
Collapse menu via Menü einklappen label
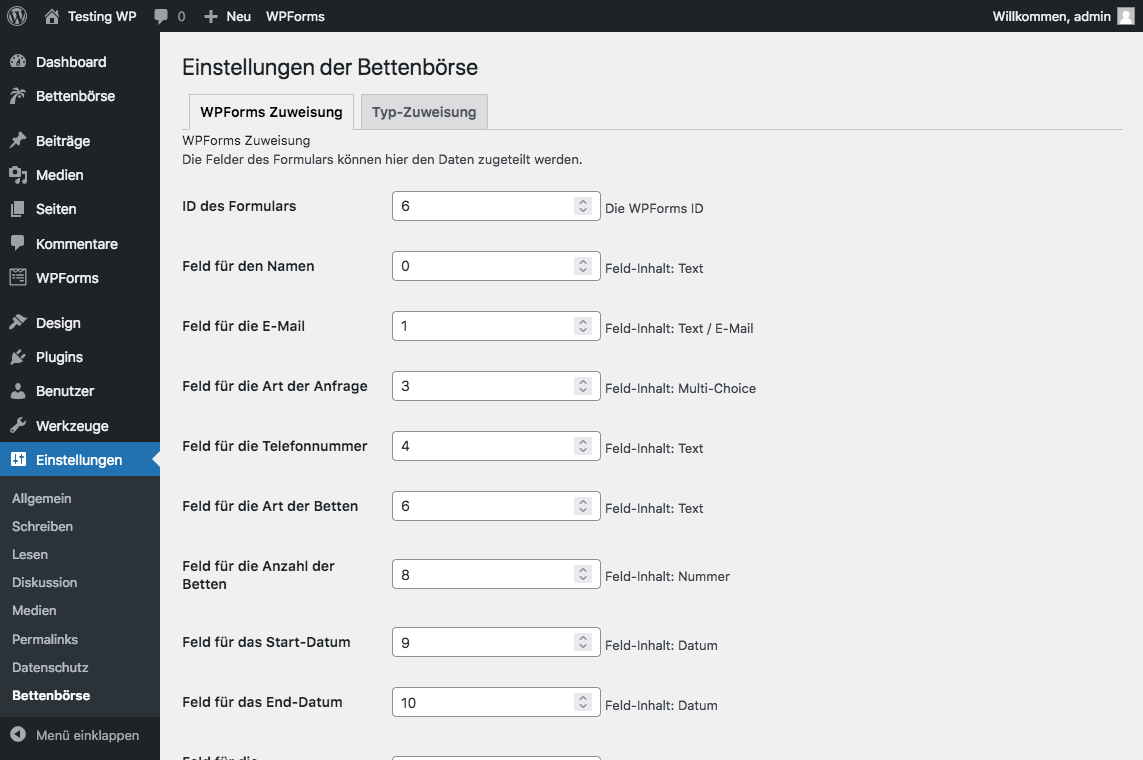87,735
